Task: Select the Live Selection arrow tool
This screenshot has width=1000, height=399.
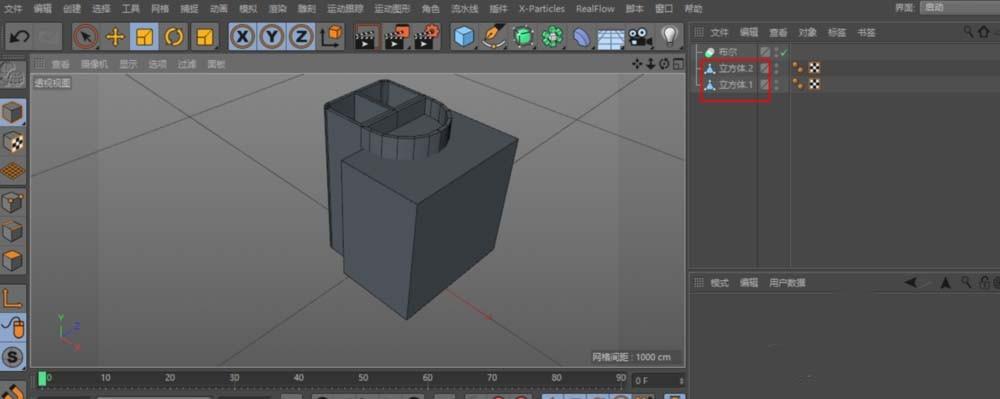Action: pyautogui.click(x=85, y=36)
